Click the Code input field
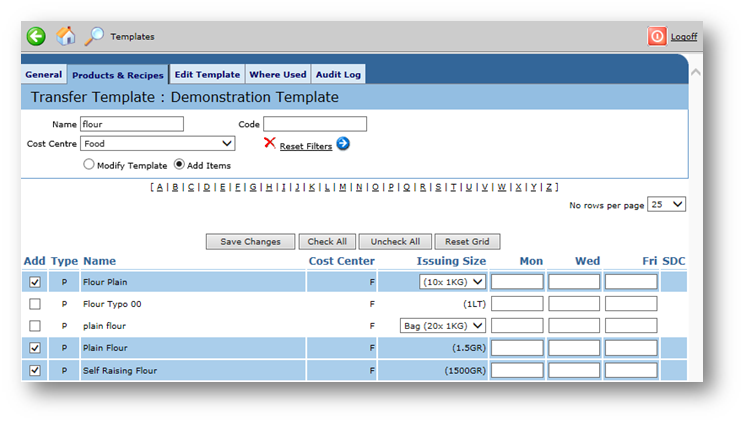Image resolution: width=745 pixels, height=424 pixels. [315, 124]
